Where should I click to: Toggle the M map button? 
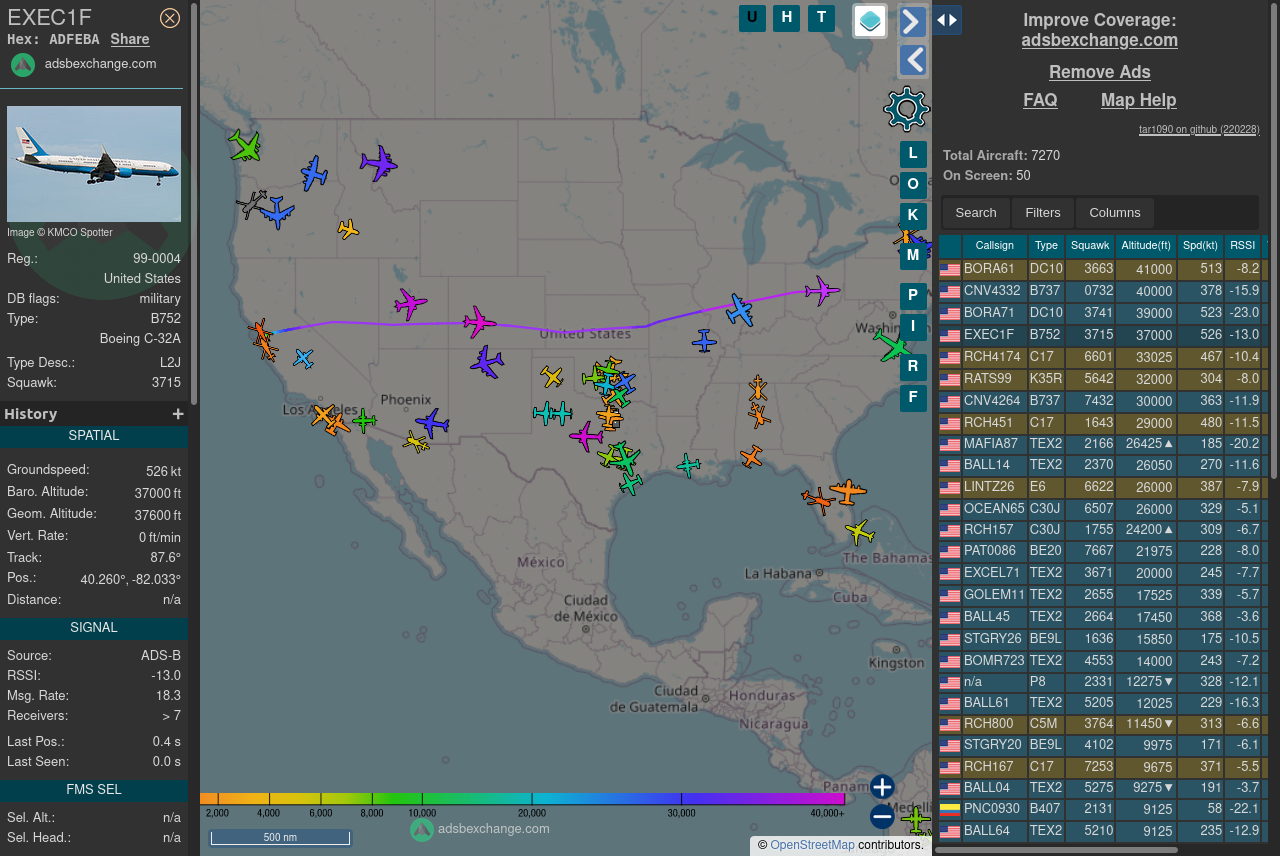click(913, 255)
